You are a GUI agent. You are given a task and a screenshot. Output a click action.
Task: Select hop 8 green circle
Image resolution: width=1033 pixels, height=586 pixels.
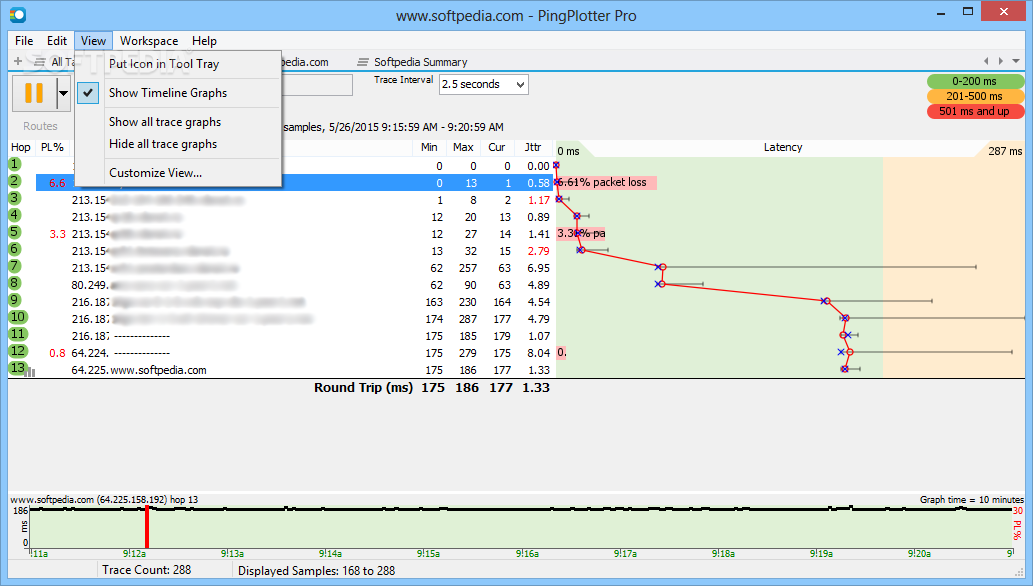[x=15, y=283]
